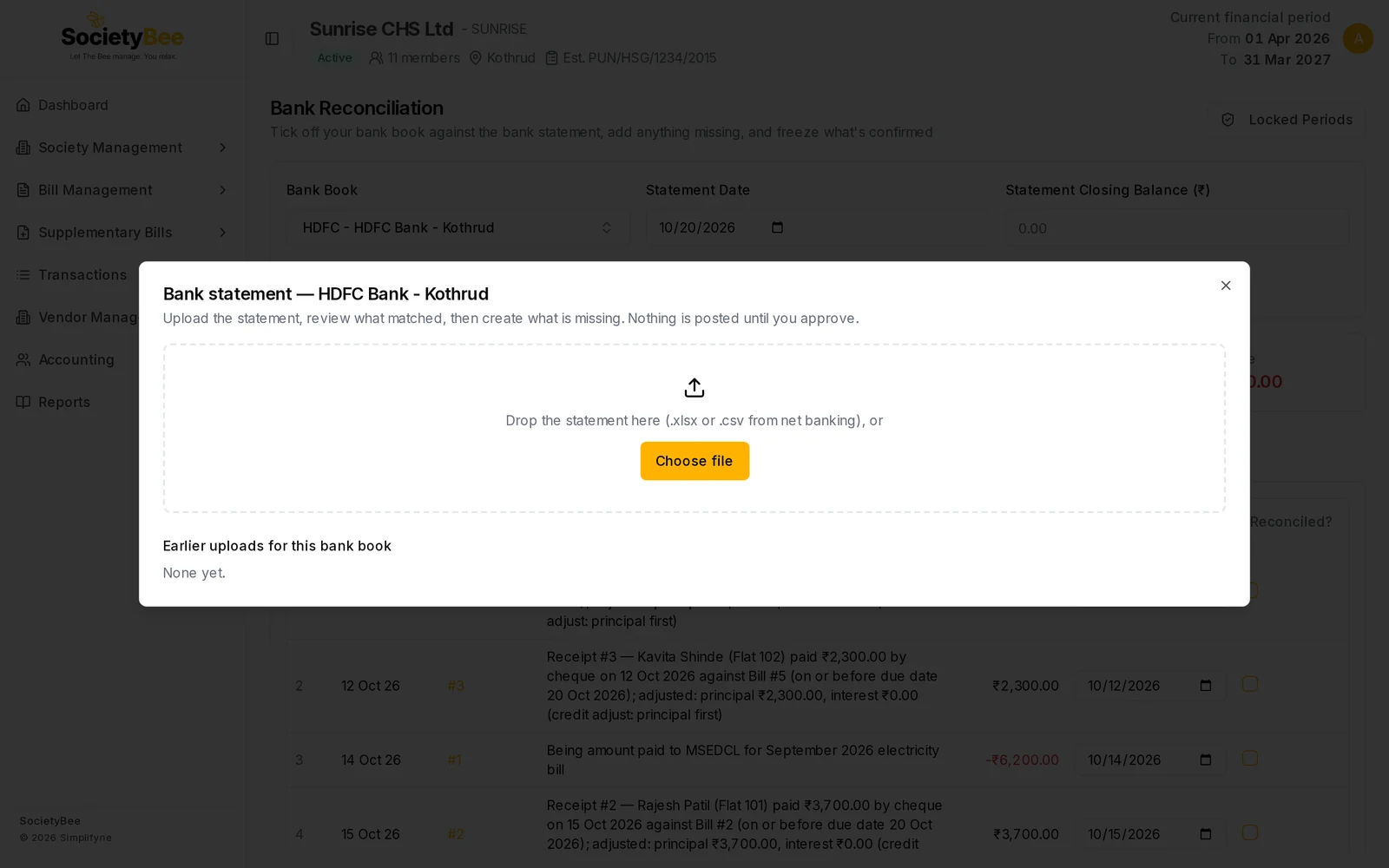
Task: Click the Choose file button
Action: [694, 461]
